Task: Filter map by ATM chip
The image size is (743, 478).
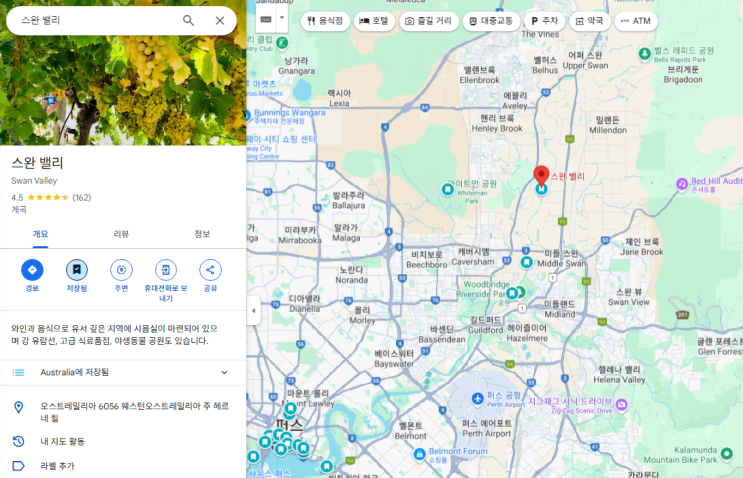Action: coord(636,21)
